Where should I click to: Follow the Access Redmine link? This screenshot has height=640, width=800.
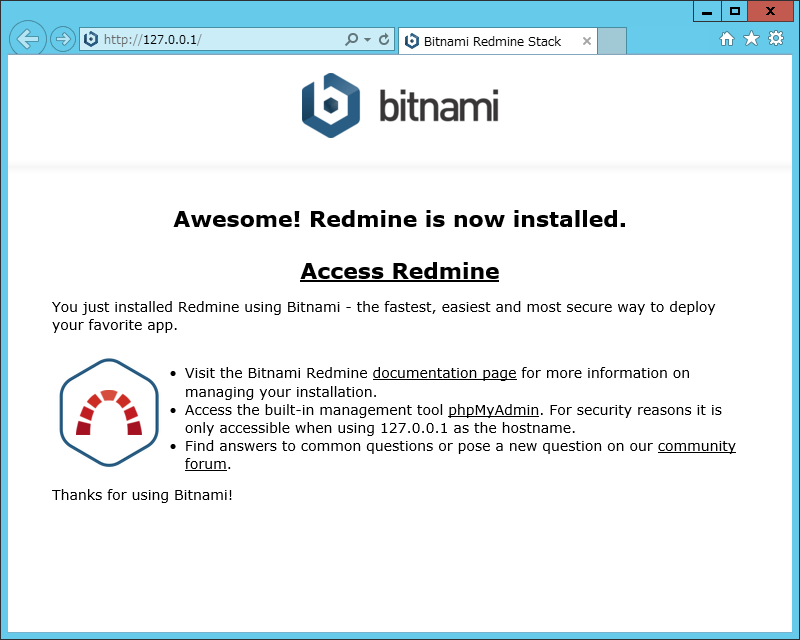(399, 271)
